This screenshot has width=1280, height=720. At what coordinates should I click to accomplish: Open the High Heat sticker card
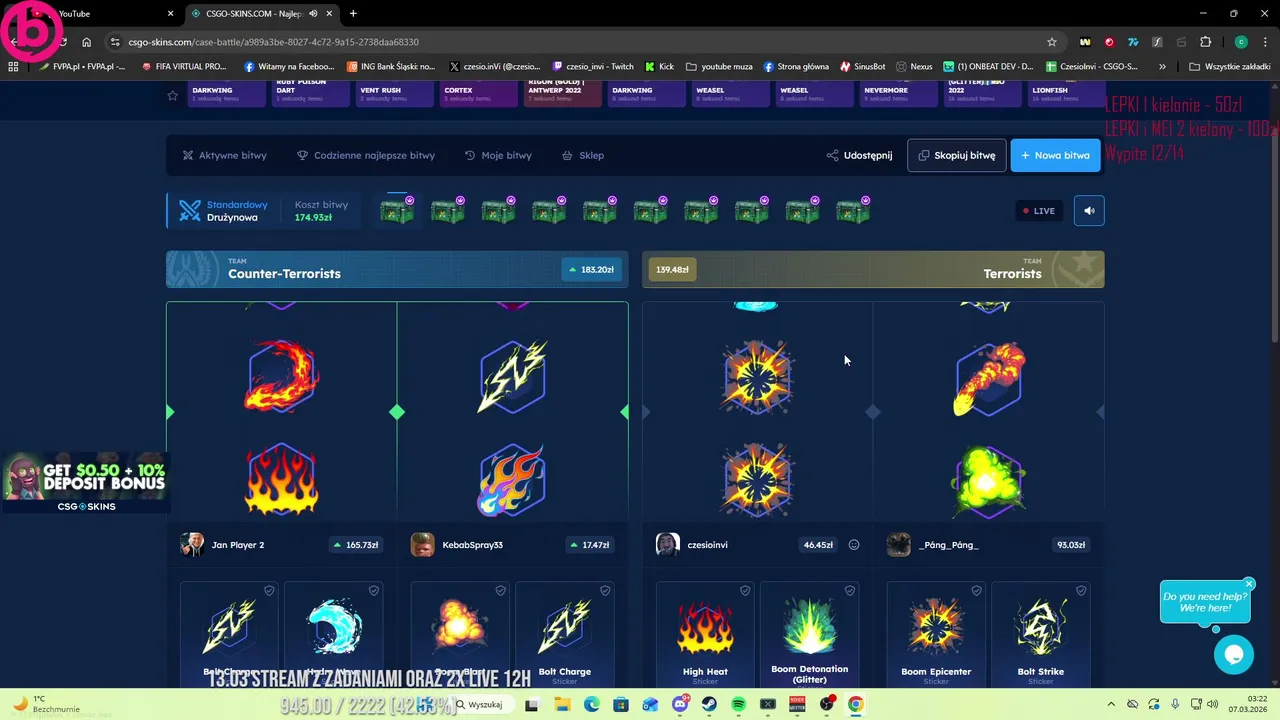point(705,634)
